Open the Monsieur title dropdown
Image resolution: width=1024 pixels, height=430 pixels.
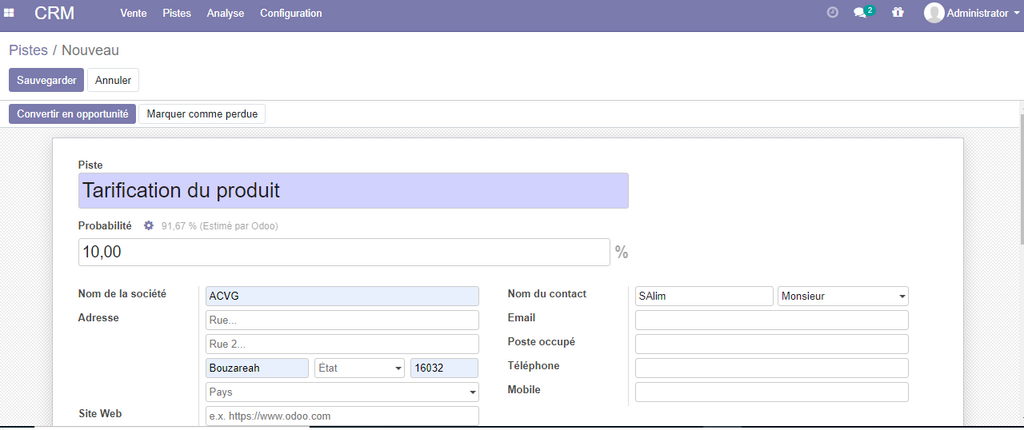point(842,296)
